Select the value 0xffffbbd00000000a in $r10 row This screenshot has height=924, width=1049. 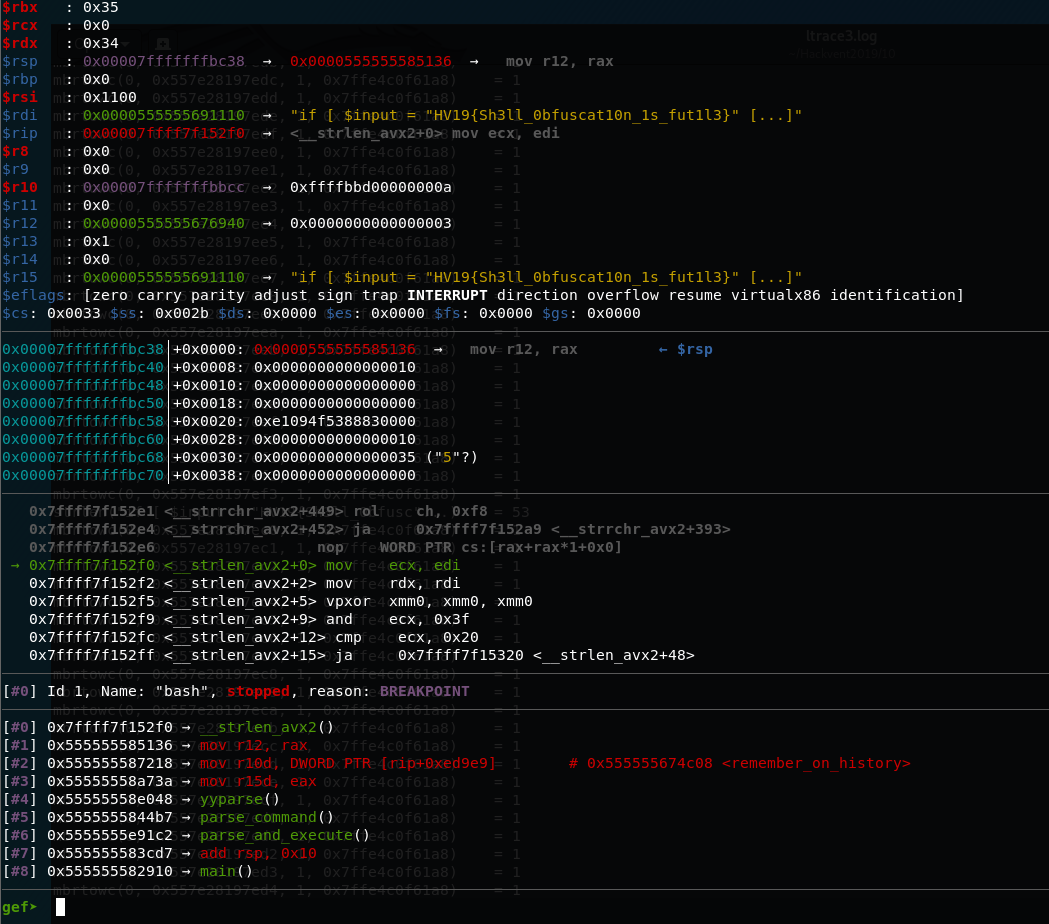371,188
